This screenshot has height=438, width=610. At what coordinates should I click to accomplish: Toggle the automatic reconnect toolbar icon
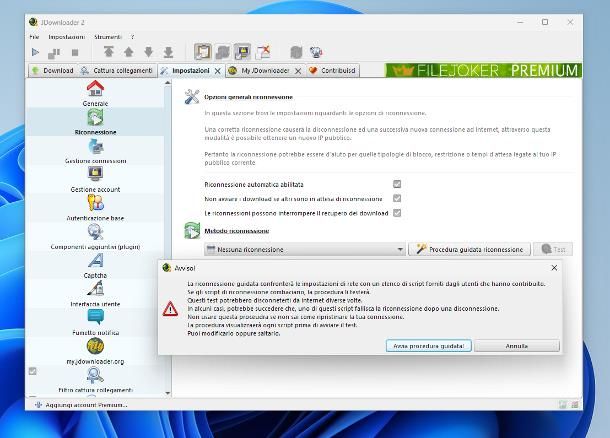tap(223, 52)
